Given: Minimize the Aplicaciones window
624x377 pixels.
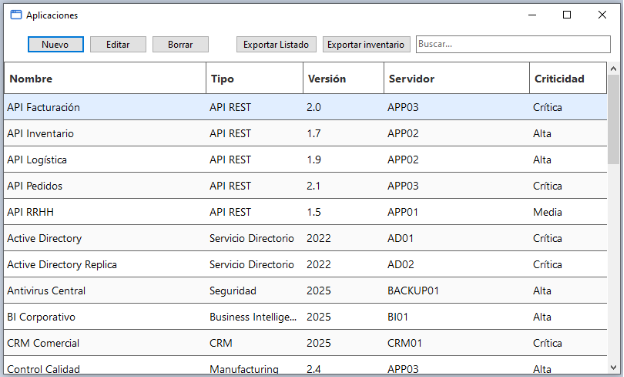Looking at the screenshot, I should coord(532,15).
